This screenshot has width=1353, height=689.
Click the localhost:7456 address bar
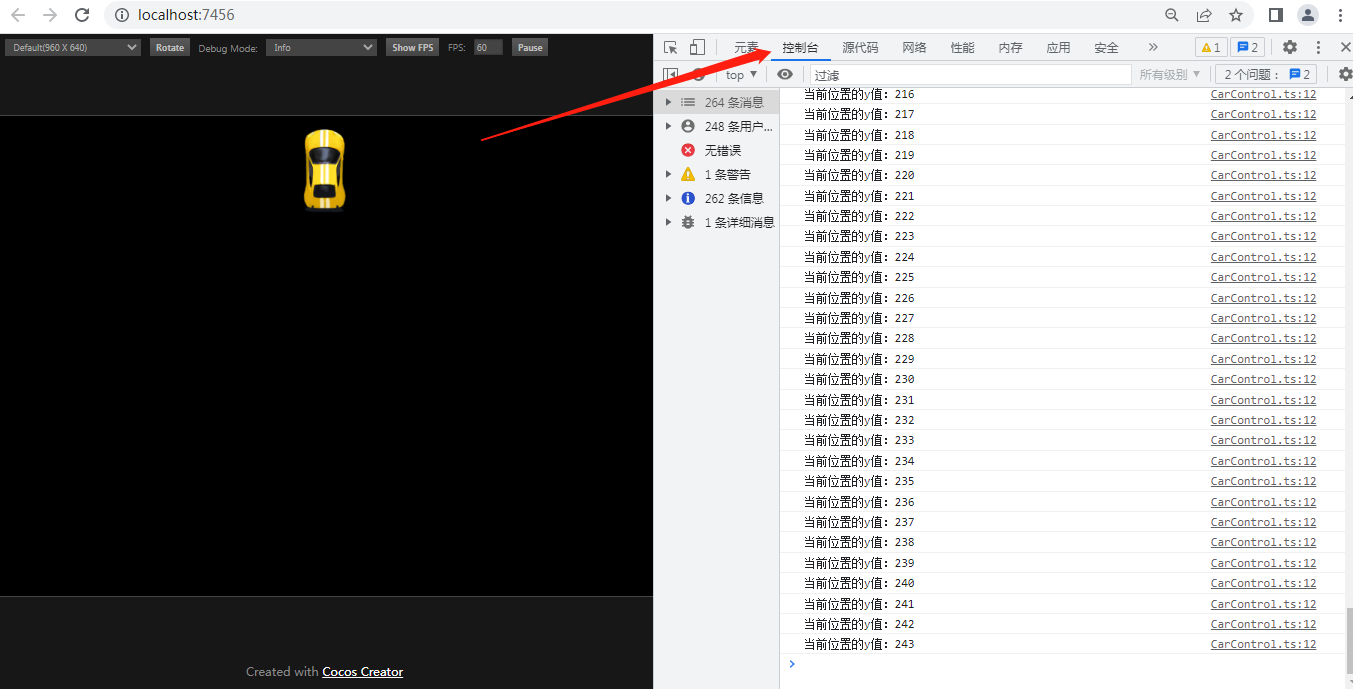click(630, 15)
